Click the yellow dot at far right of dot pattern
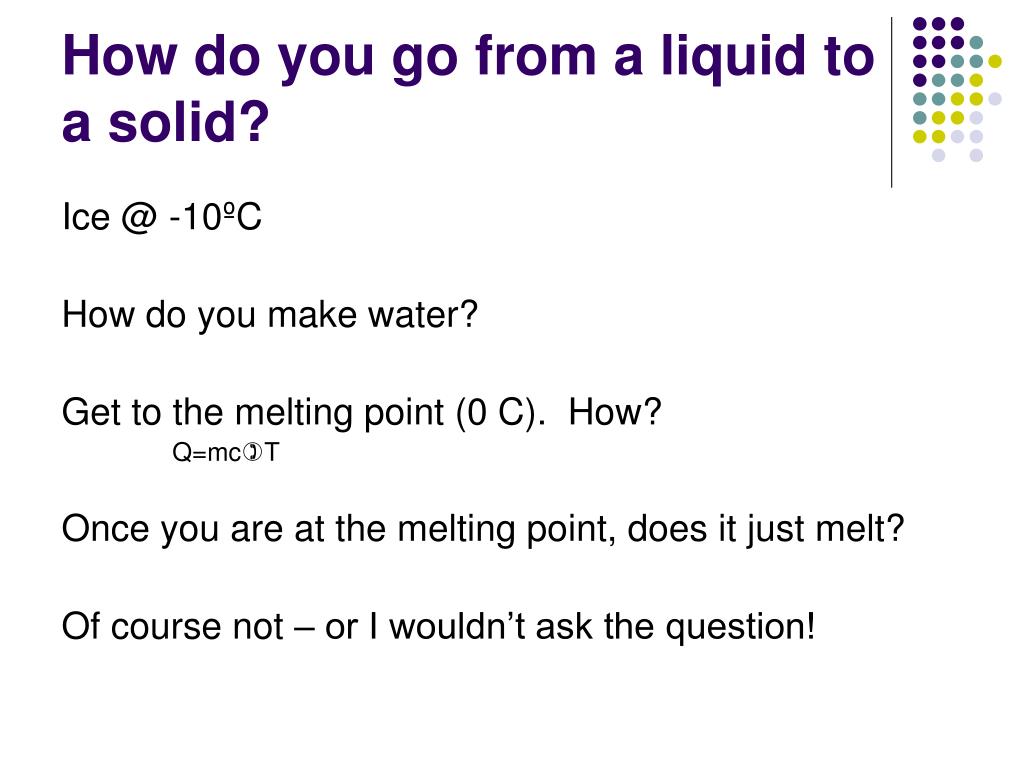Image resolution: width=1024 pixels, height=768 pixels. tap(995, 62)
